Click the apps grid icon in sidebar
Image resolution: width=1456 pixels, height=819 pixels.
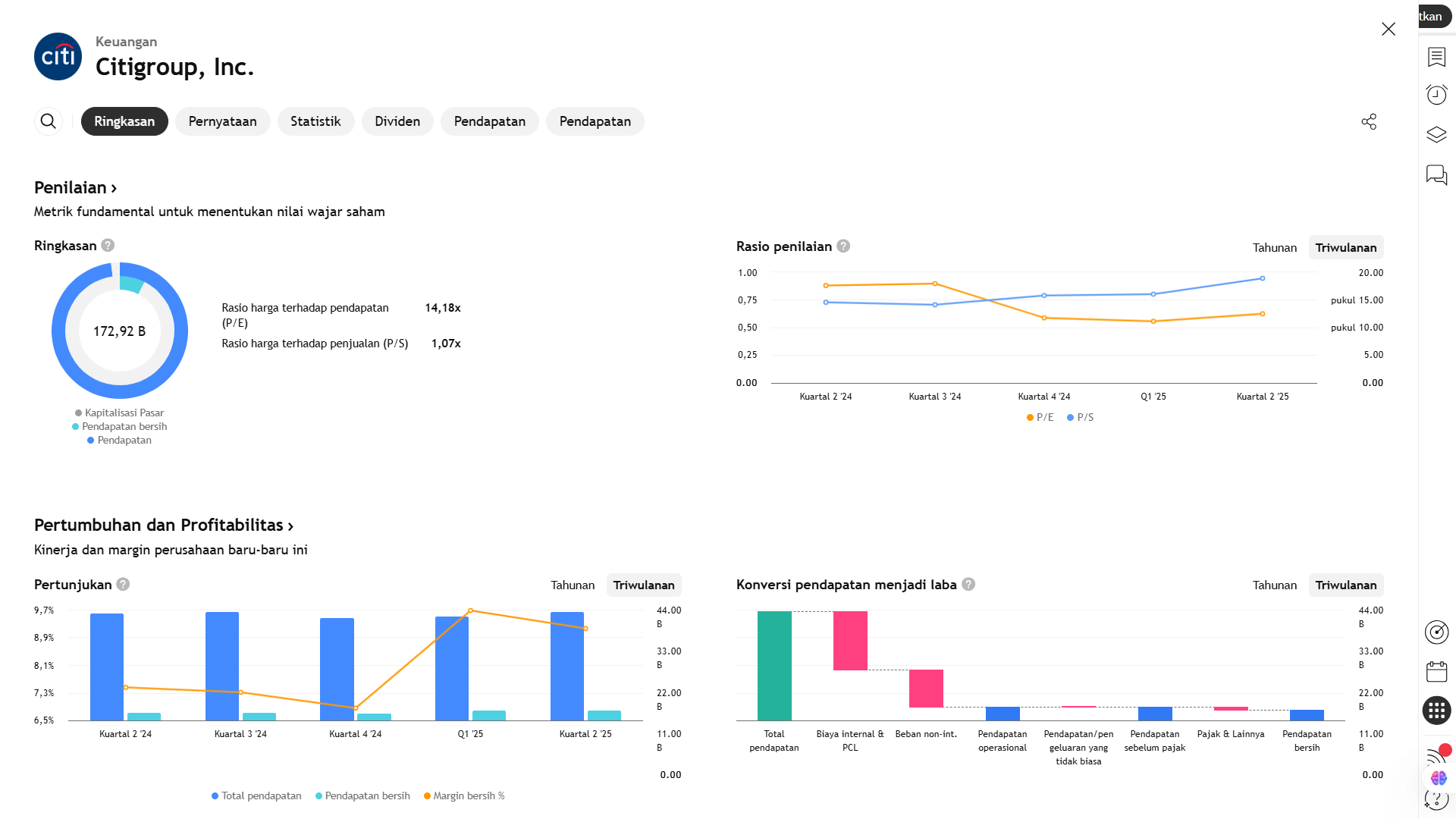click(x=1436, y=711)
